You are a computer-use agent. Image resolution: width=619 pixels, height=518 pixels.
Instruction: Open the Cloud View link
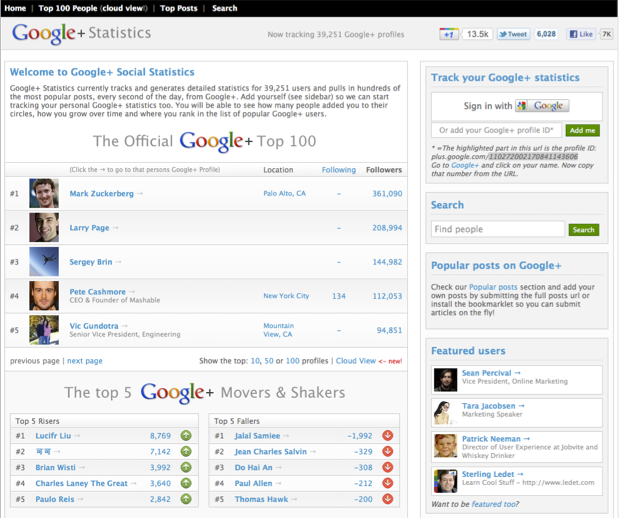point(356,361)
